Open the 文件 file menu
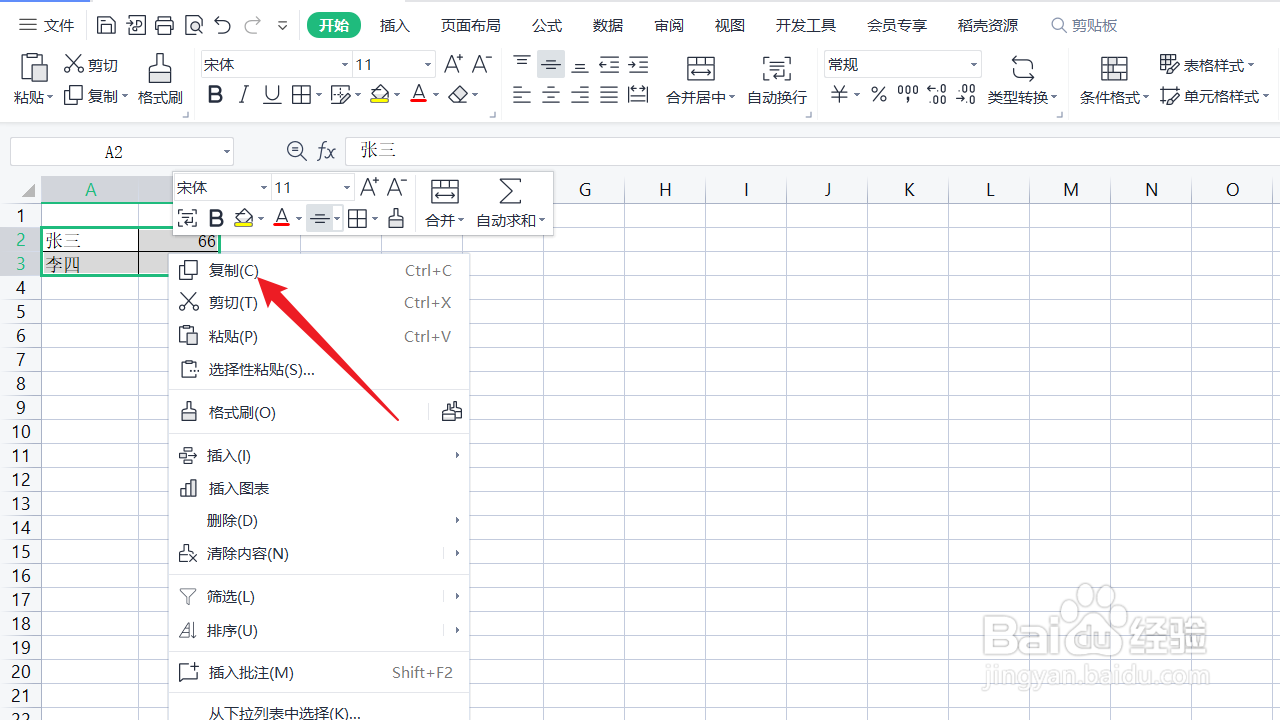 coord(47,25)
